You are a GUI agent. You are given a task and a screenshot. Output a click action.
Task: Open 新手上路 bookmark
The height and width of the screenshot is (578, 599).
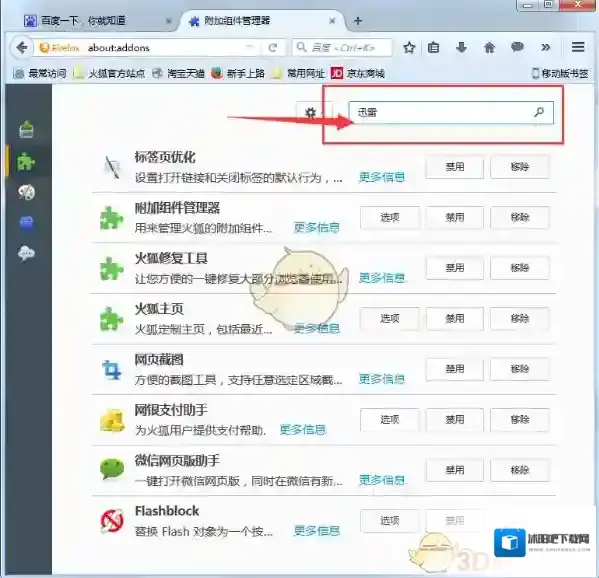point(238,73)
